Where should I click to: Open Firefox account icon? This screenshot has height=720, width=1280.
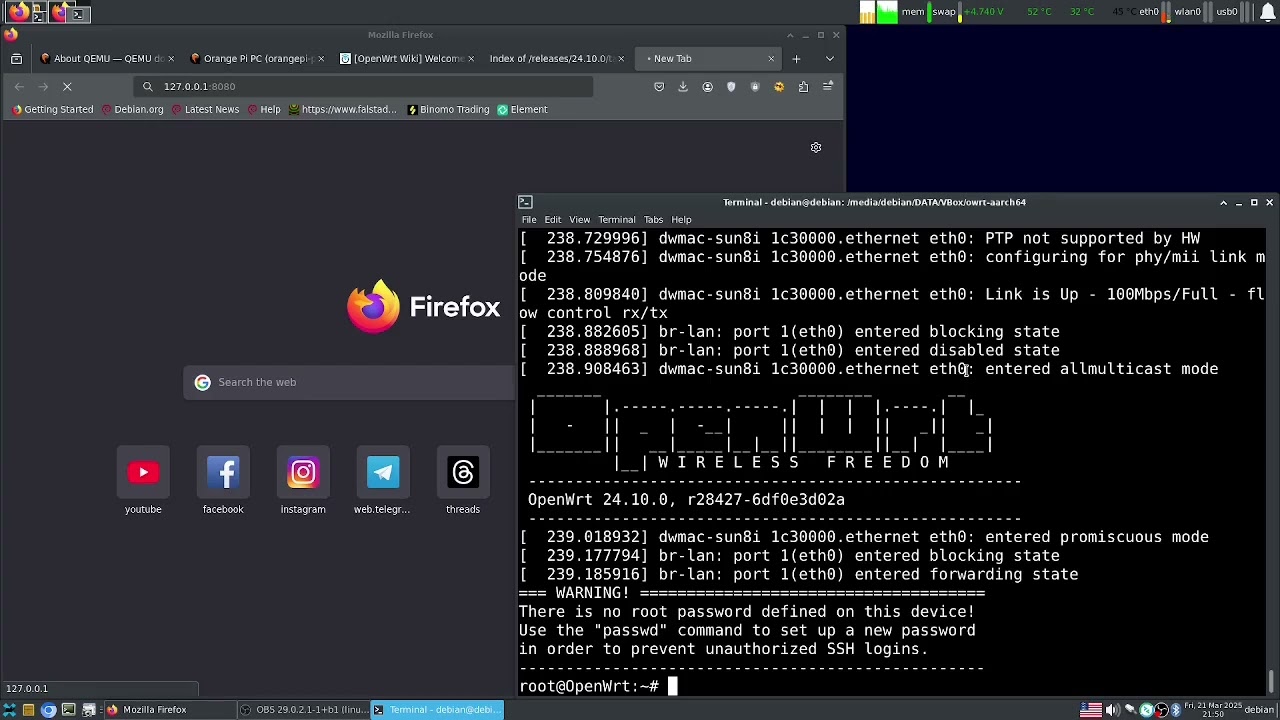click(707, 87)
